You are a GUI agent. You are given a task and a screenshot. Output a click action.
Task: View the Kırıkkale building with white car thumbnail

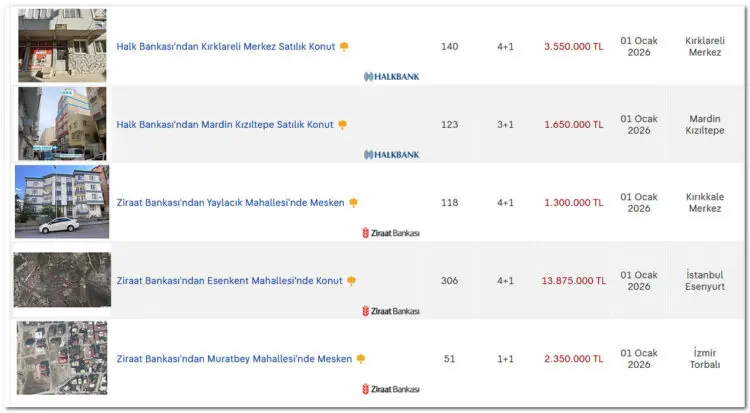click(62, 202)
